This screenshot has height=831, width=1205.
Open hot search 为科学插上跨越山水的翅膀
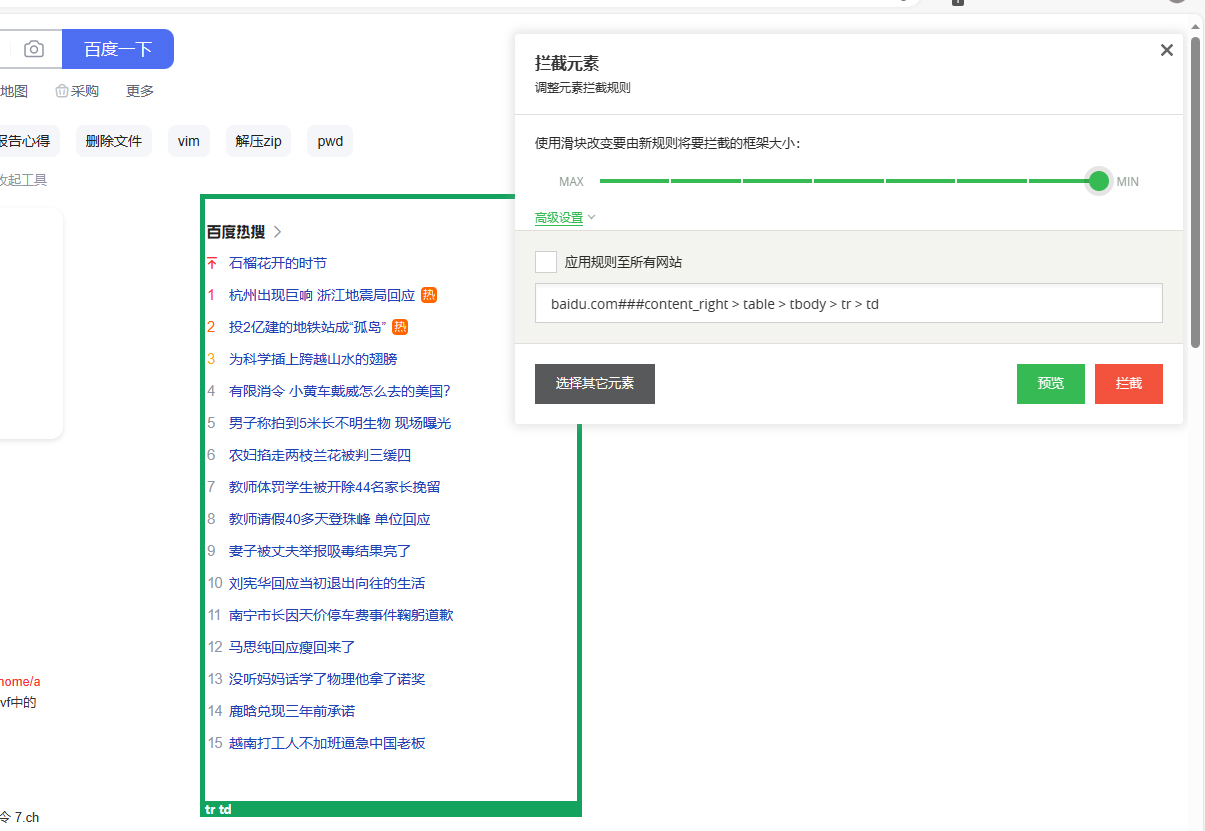313,359
